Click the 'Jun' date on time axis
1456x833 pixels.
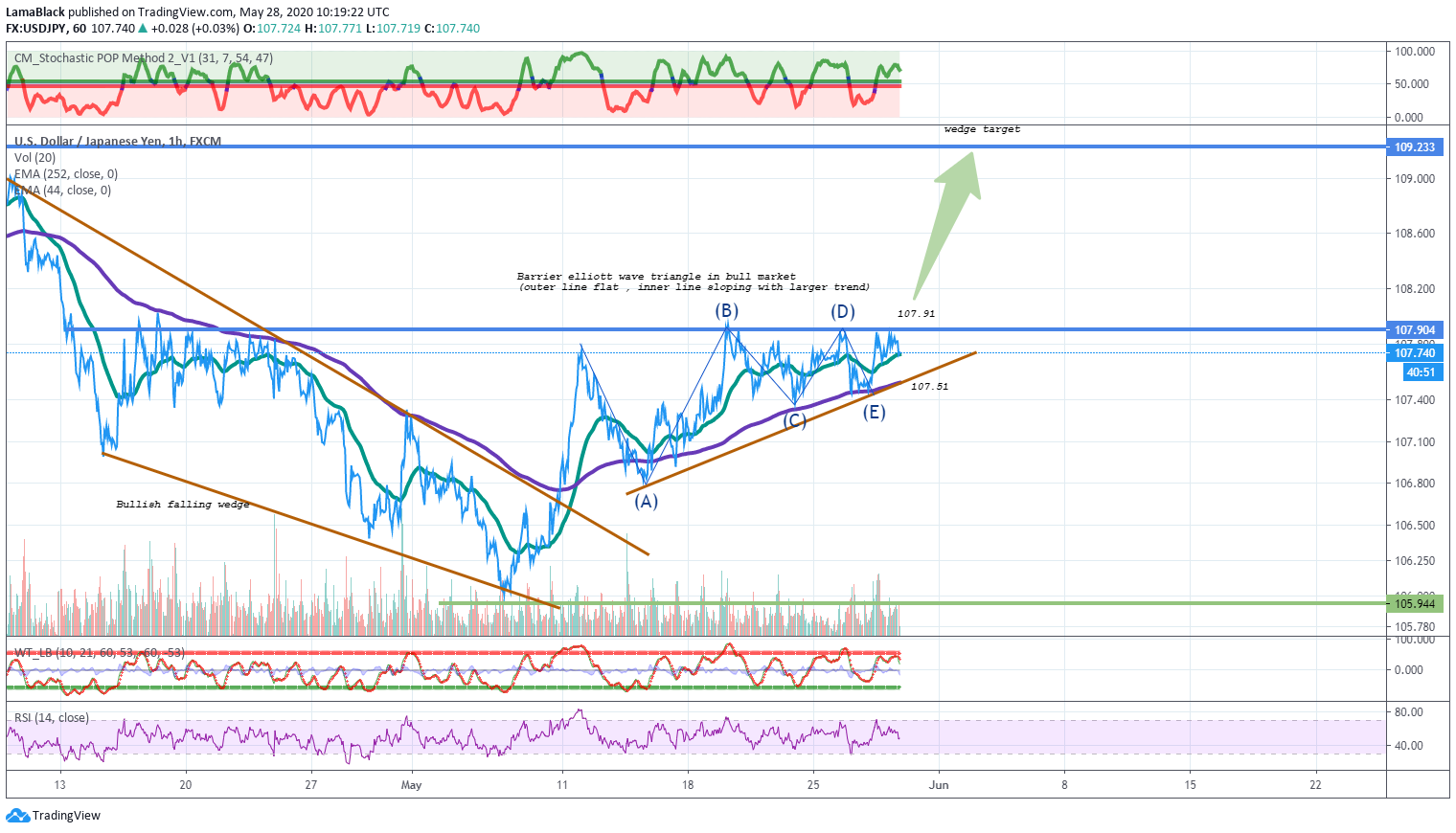tap(939, 785)
